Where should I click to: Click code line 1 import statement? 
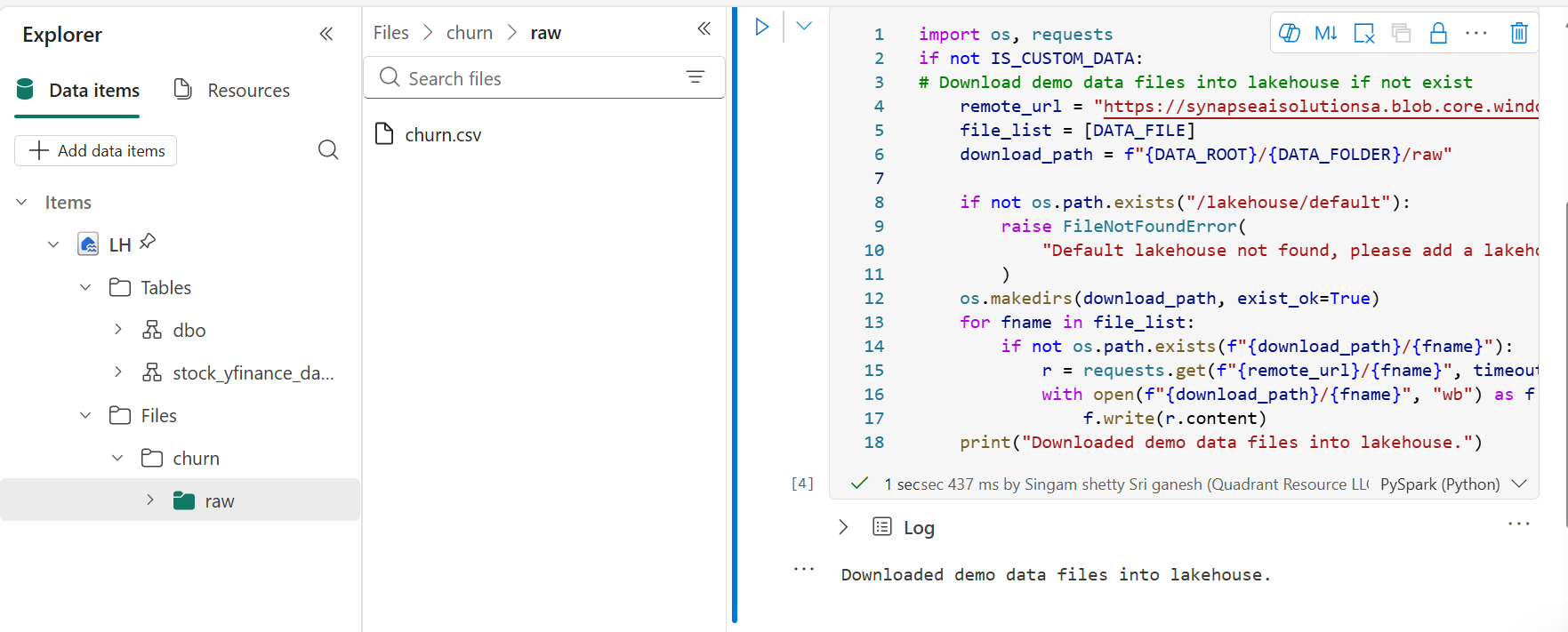tap(1016, 34)
